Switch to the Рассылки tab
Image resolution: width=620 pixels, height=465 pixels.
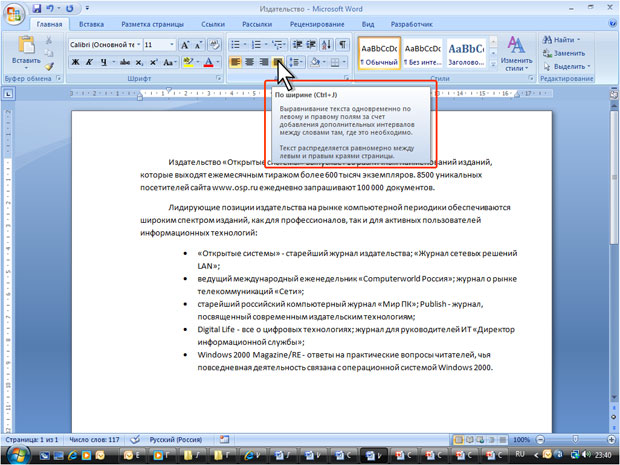point(257,24)
